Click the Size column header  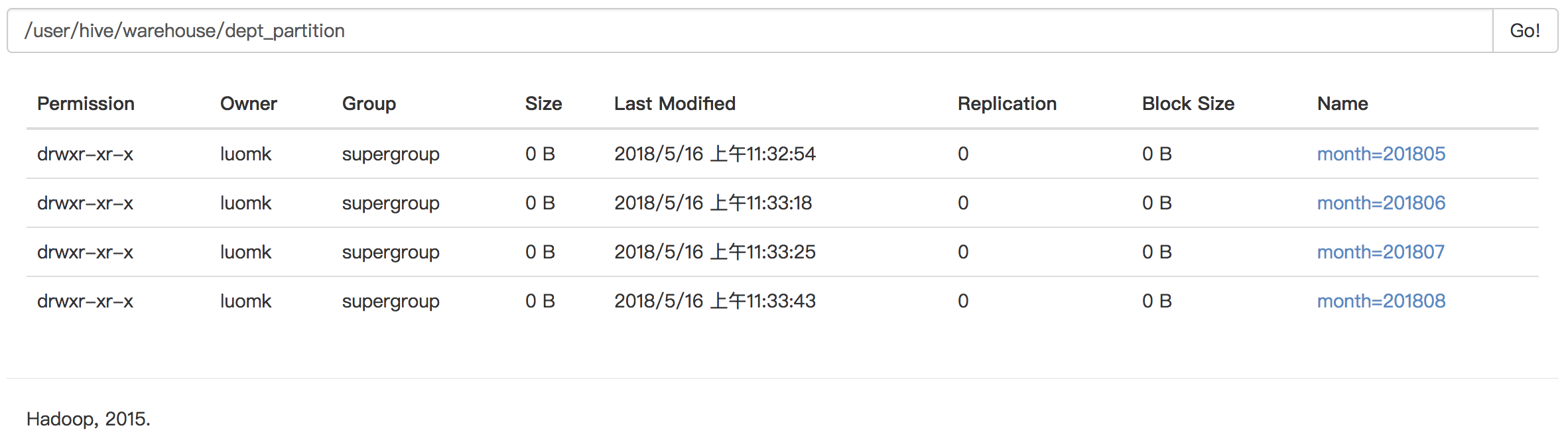point(543,103)
